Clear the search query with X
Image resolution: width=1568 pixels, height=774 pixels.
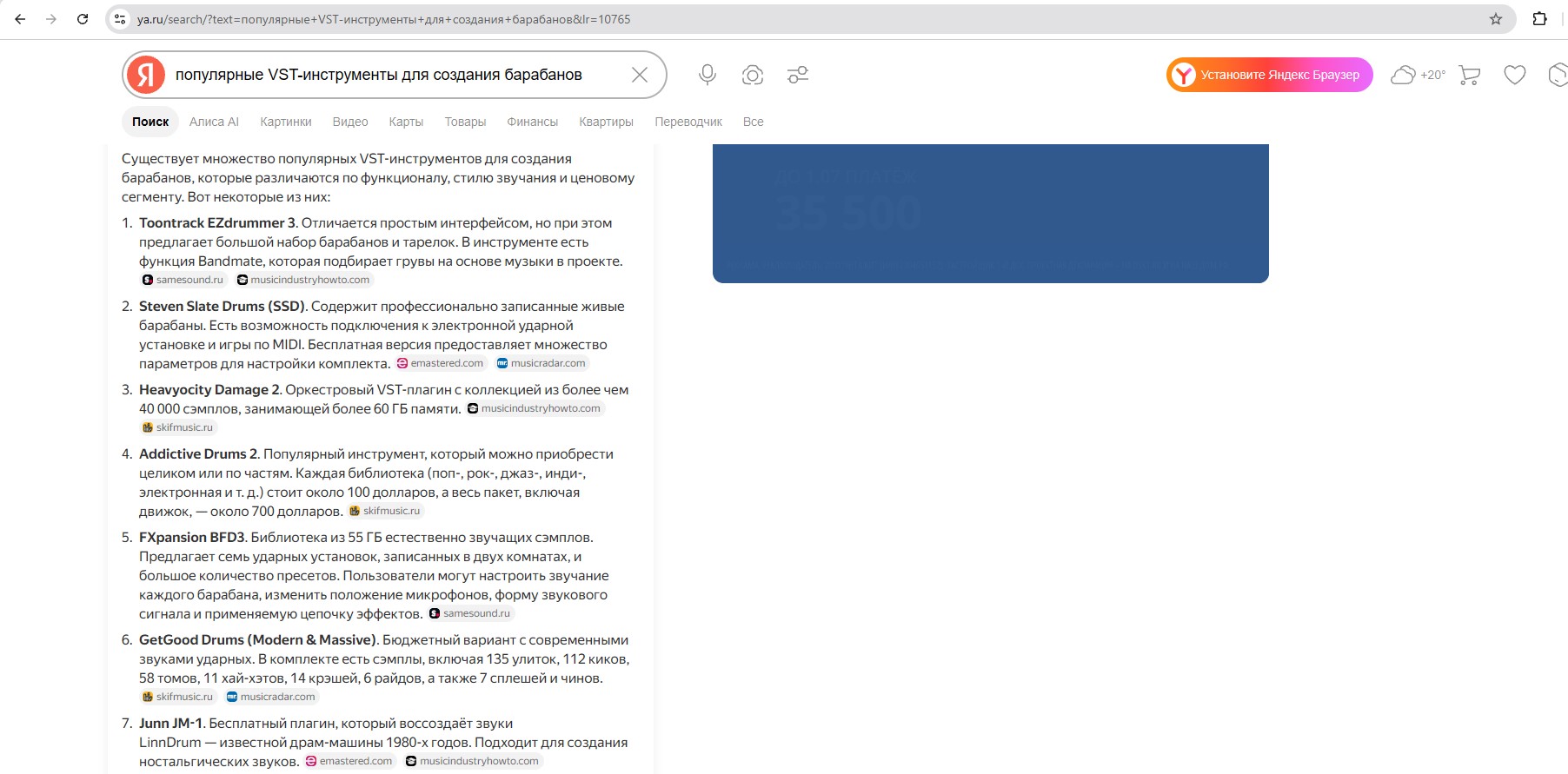[640, 75]
